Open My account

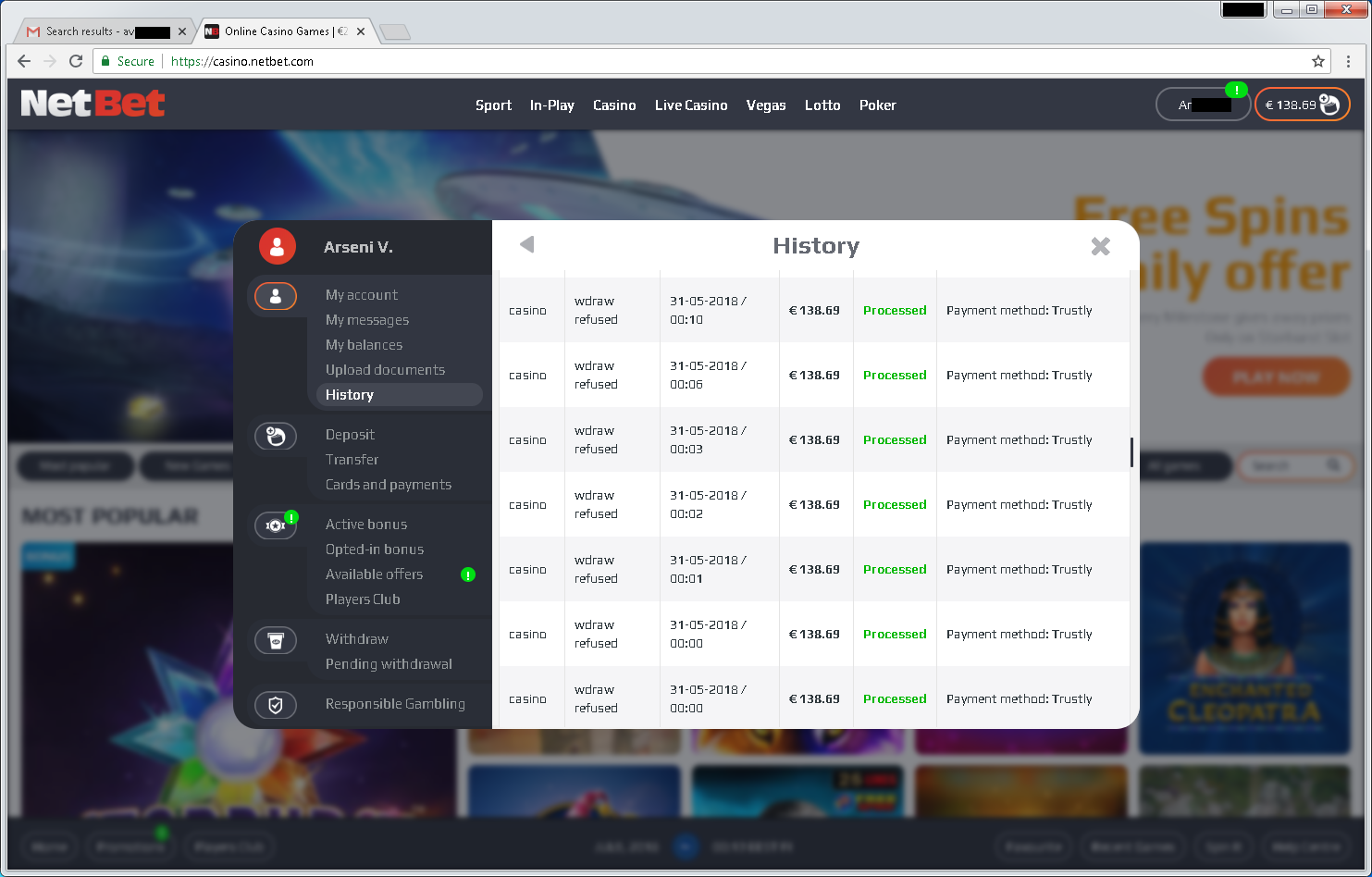click(x=362, y=295)
